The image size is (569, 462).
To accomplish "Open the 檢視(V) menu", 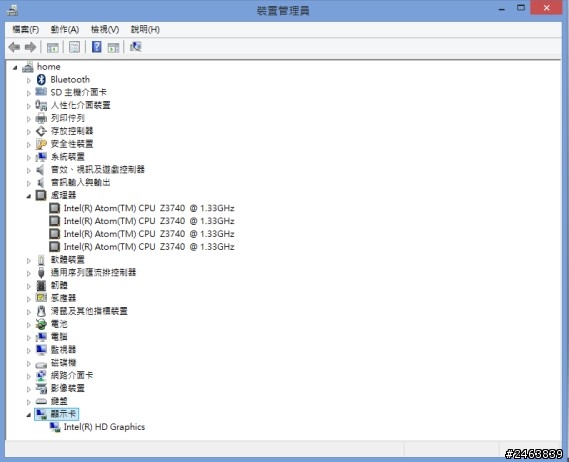I will [x=105, y=29].
